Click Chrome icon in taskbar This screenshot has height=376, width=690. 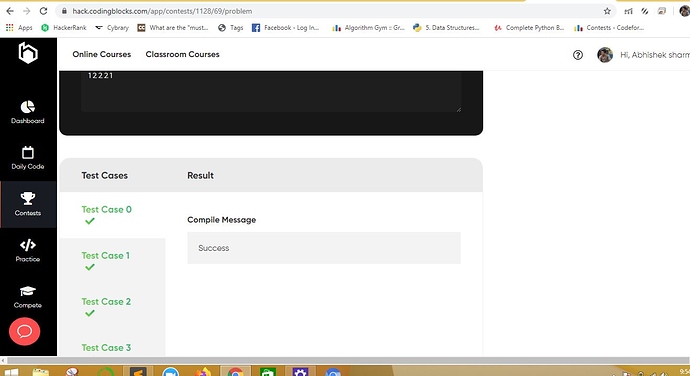click(x=235, y=372)
